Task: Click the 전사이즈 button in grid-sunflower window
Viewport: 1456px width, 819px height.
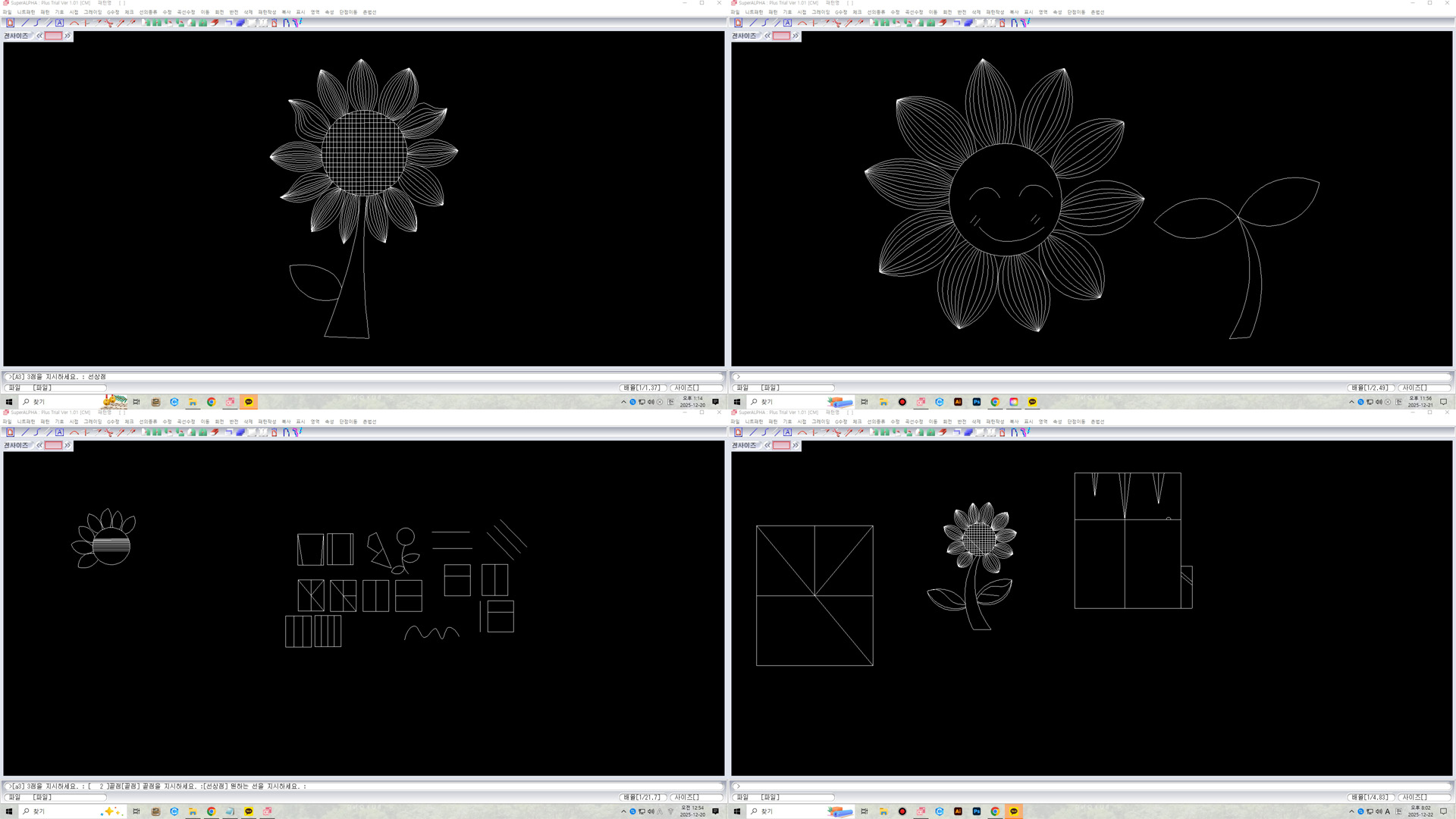Action: (x=16, y=36)
